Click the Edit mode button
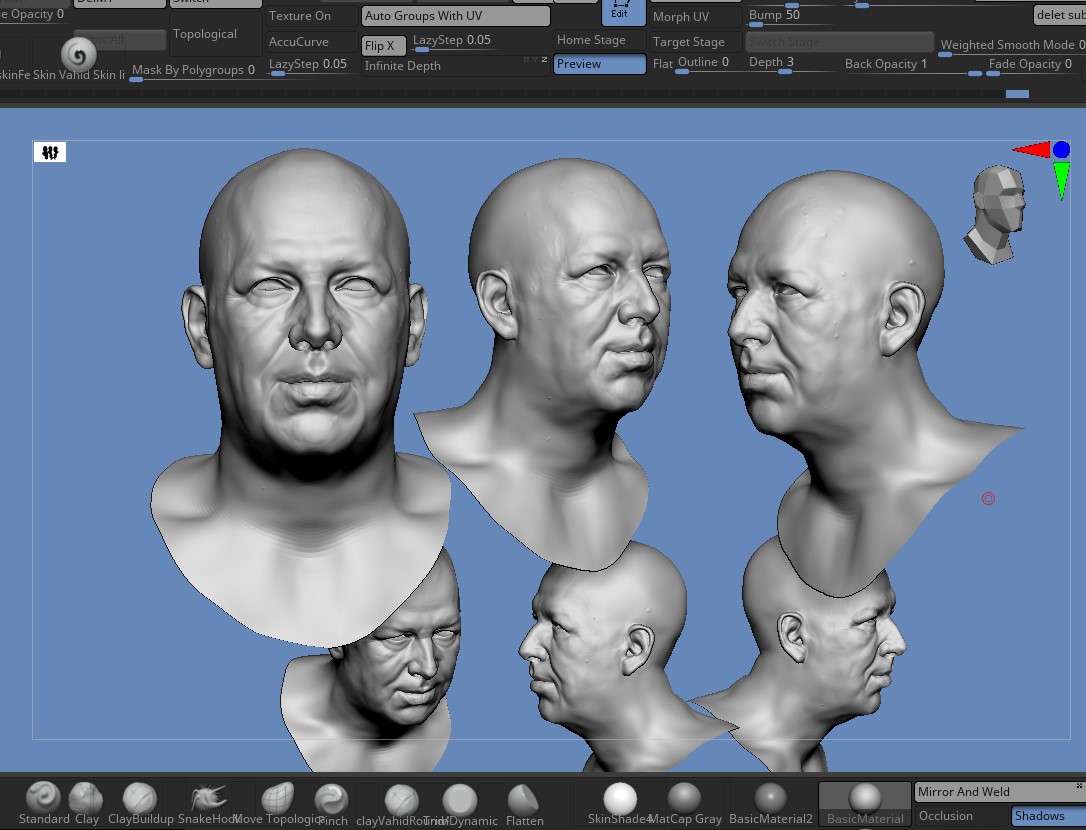Viewport: 1086px width, 830px height. pyautogui.click(x=619, y=12)
